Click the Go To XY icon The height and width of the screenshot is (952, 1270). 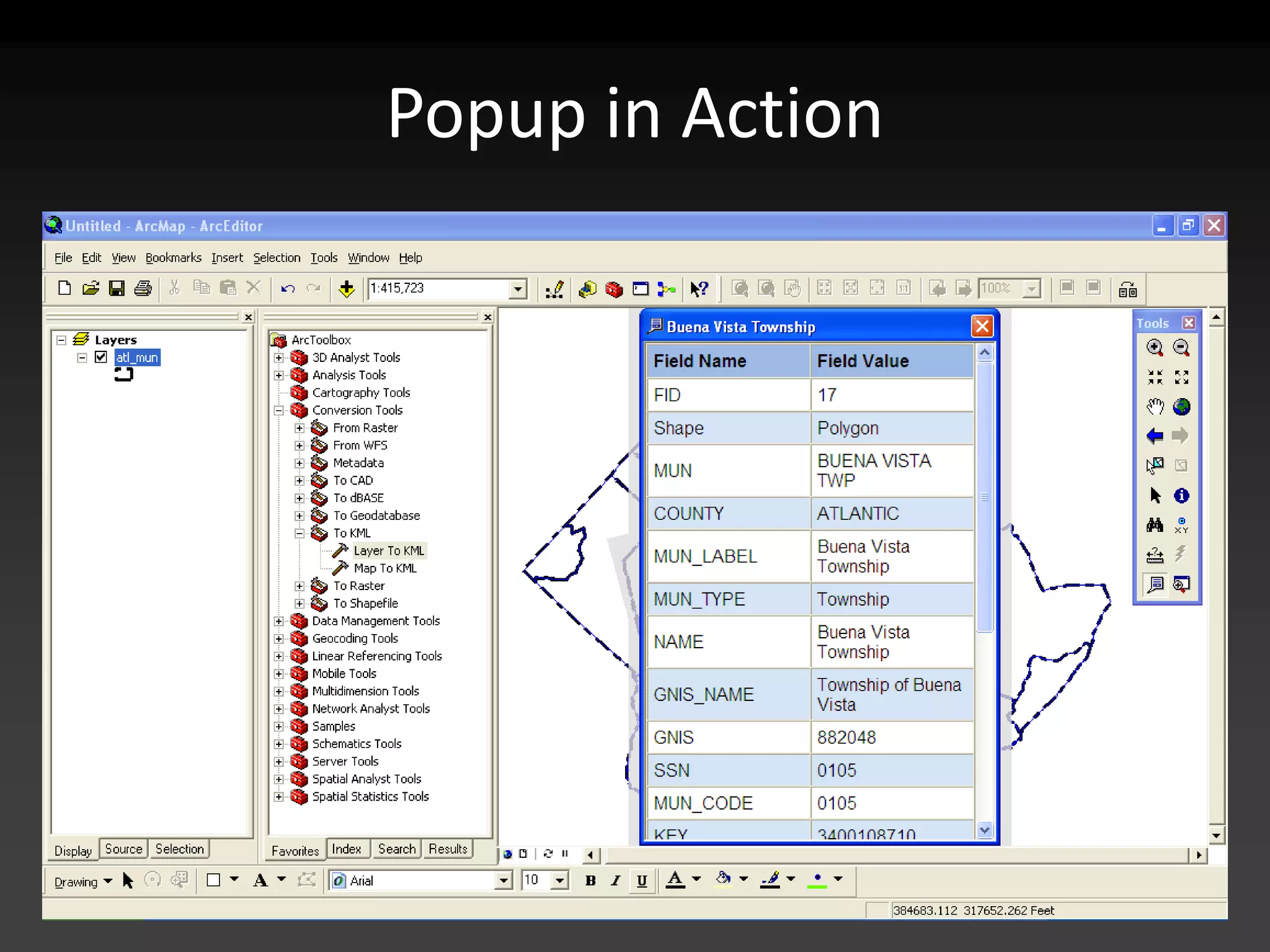[1181, 525]
